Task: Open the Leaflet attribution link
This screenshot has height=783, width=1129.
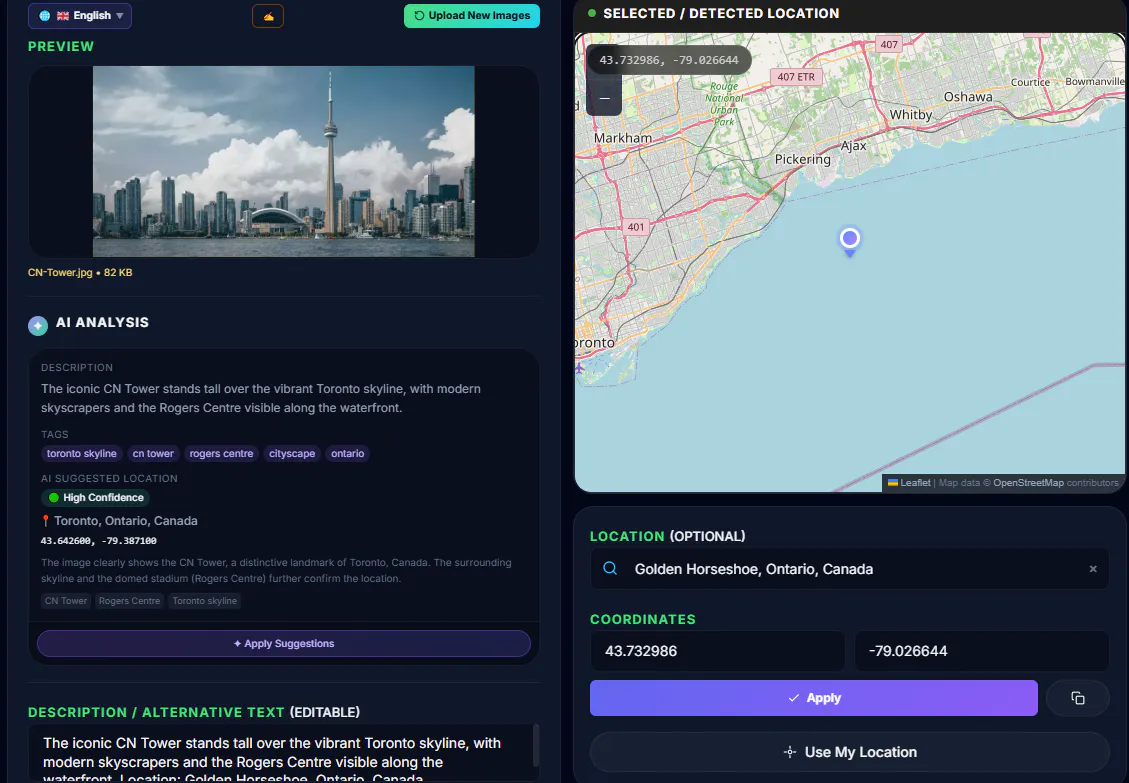Action: click(909, 483)
